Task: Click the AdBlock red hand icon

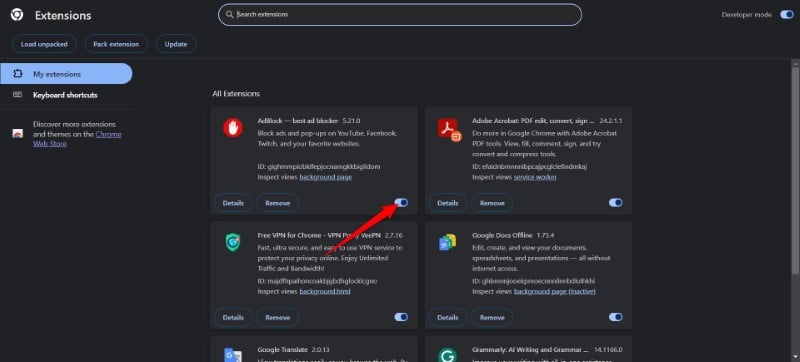Action: (x=233, y=128)
